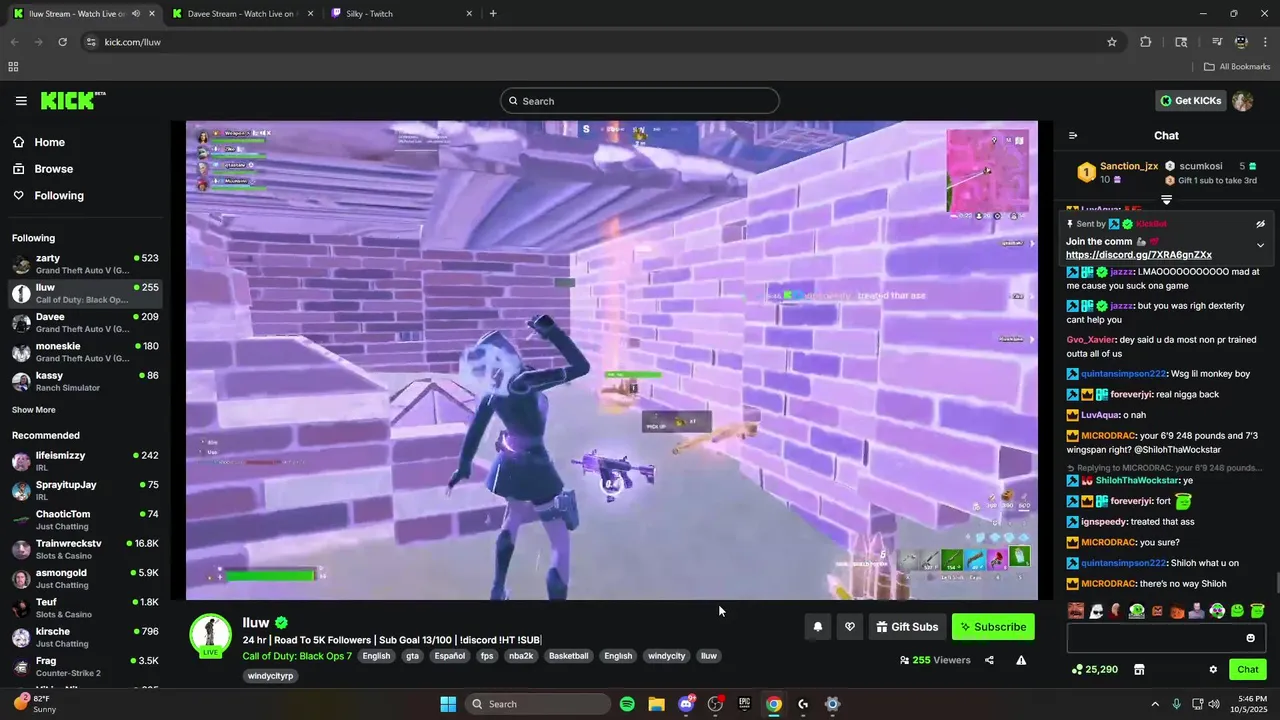Viewport: 1280px width, 720px height.
Task: Open asmongold recommended channel
Action: coord(85,579)
